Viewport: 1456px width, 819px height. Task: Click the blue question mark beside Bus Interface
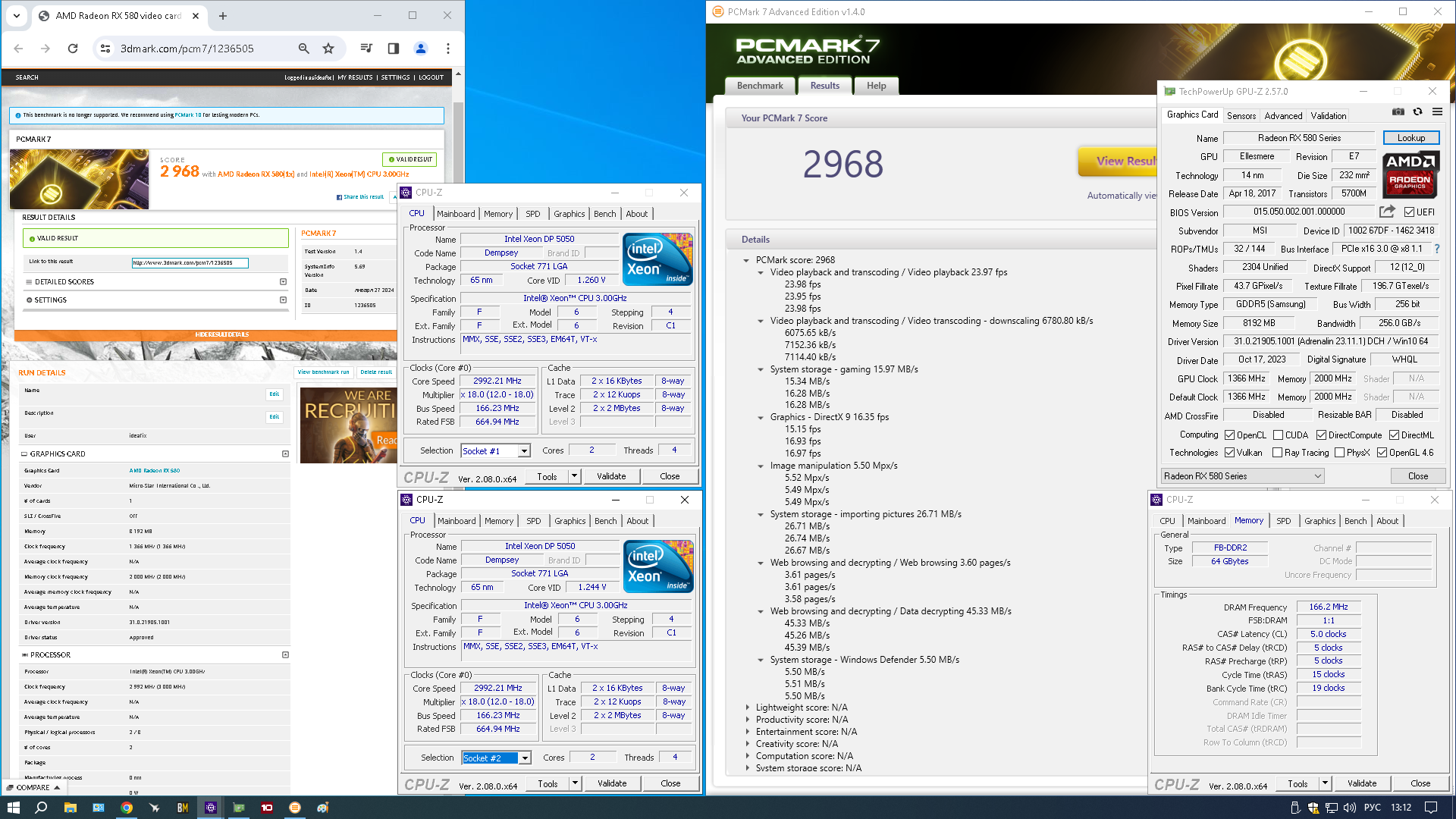point(1436,249)
